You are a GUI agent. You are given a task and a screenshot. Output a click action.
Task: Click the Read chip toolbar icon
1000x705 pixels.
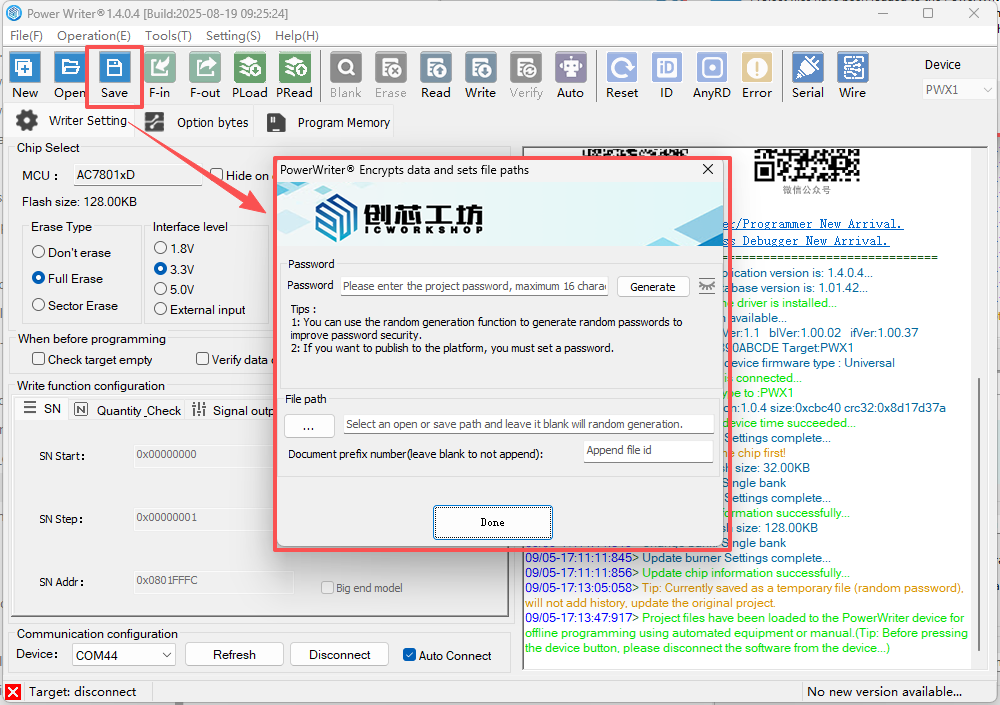pos(436,67)
